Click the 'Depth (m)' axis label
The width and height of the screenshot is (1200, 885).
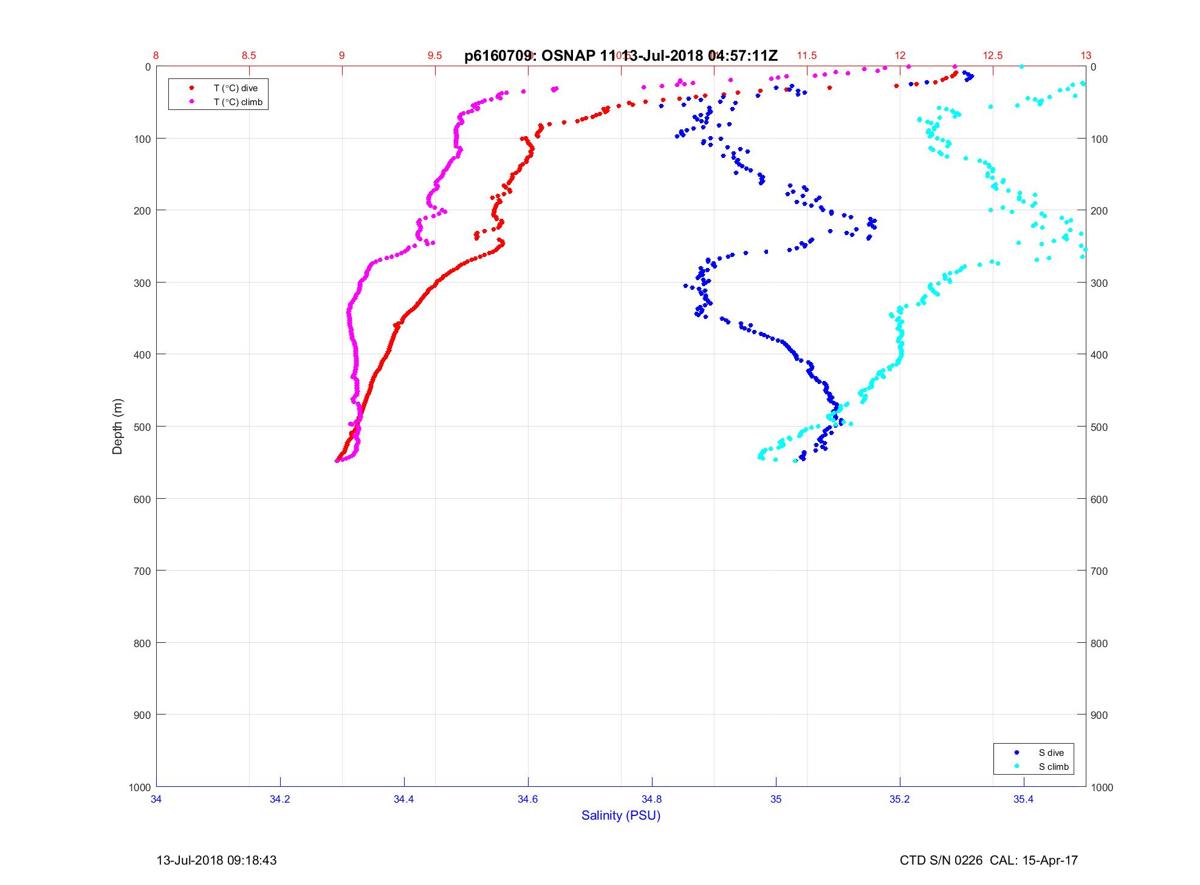(x=117, y=427)
